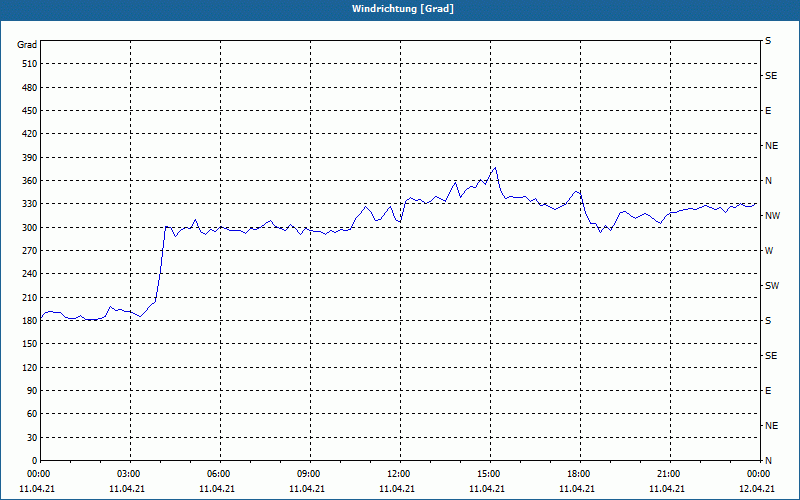Viewport: 800px width, 500px height.
Task: Select the 240 y-axis value
Action: (x=30, y=274)
